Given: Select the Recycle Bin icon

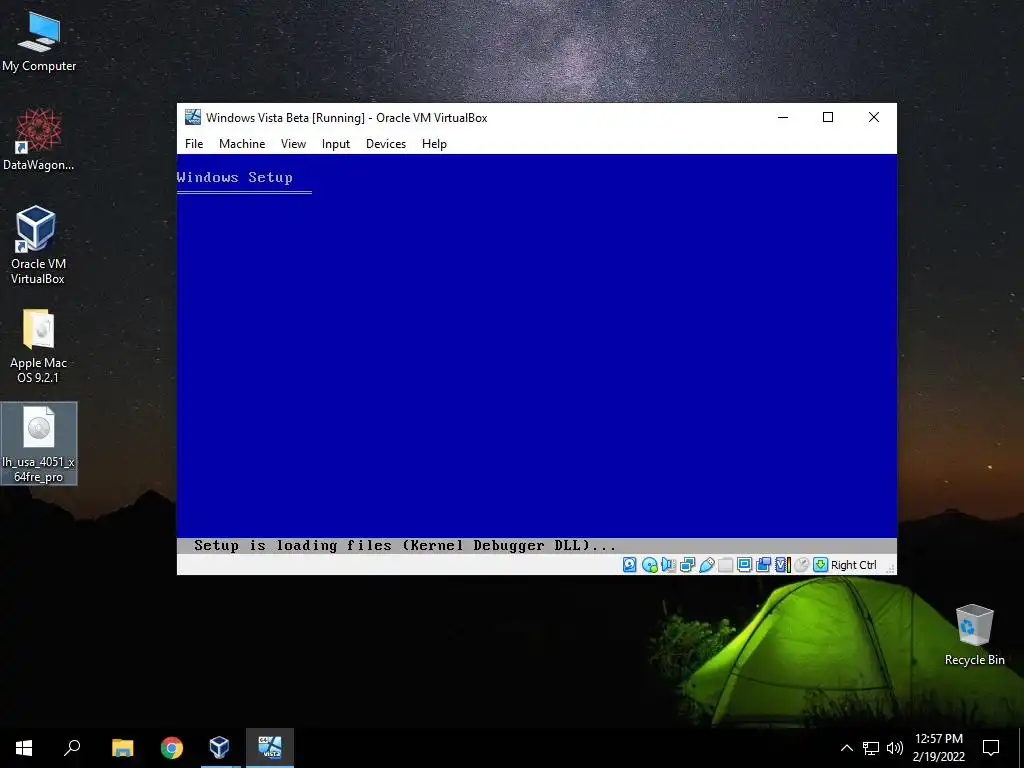Looking at the screenshot, I should point(974,635).
